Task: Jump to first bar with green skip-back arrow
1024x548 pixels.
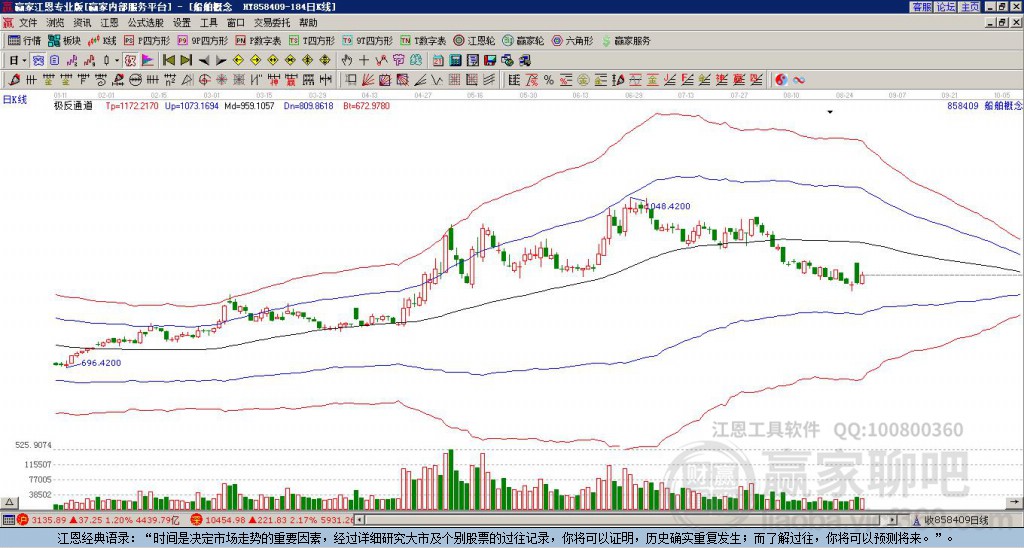Action: 168,61
